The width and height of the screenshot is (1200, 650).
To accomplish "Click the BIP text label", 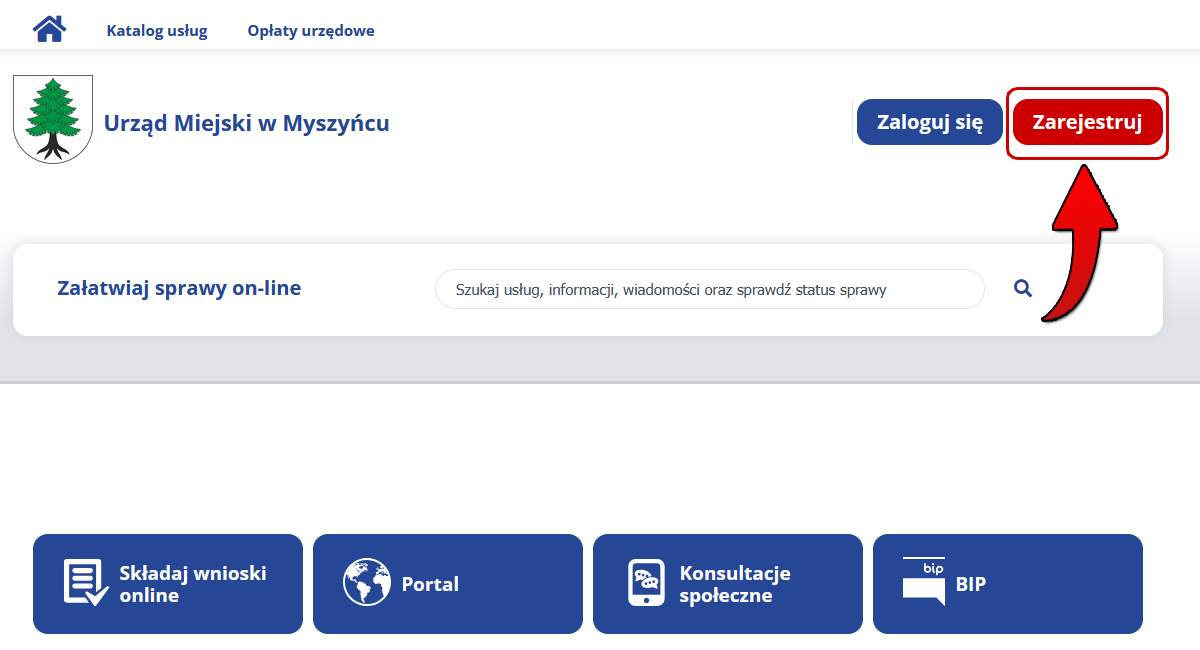I will point(970,584).
